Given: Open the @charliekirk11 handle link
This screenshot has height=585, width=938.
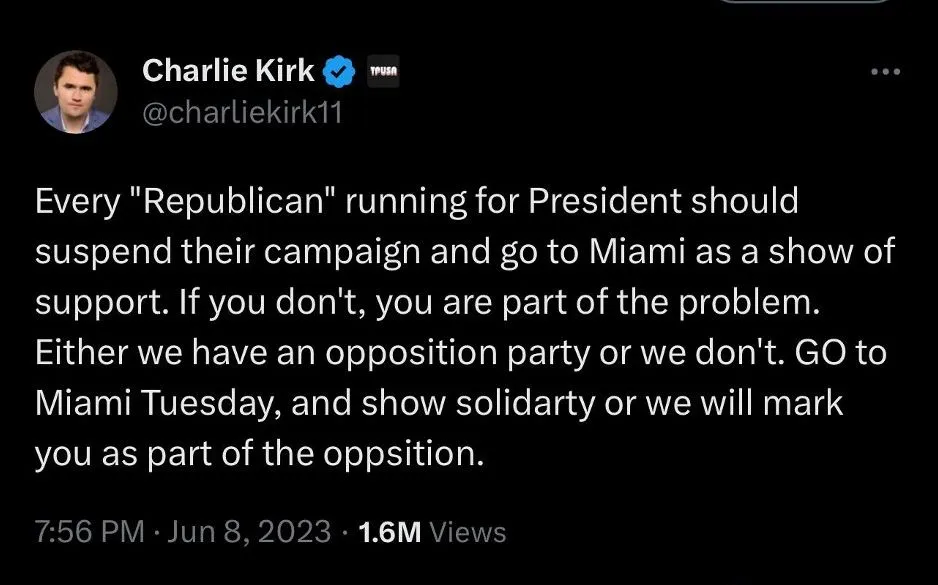Looking at the screenshot, I should (x=242, y=112).
